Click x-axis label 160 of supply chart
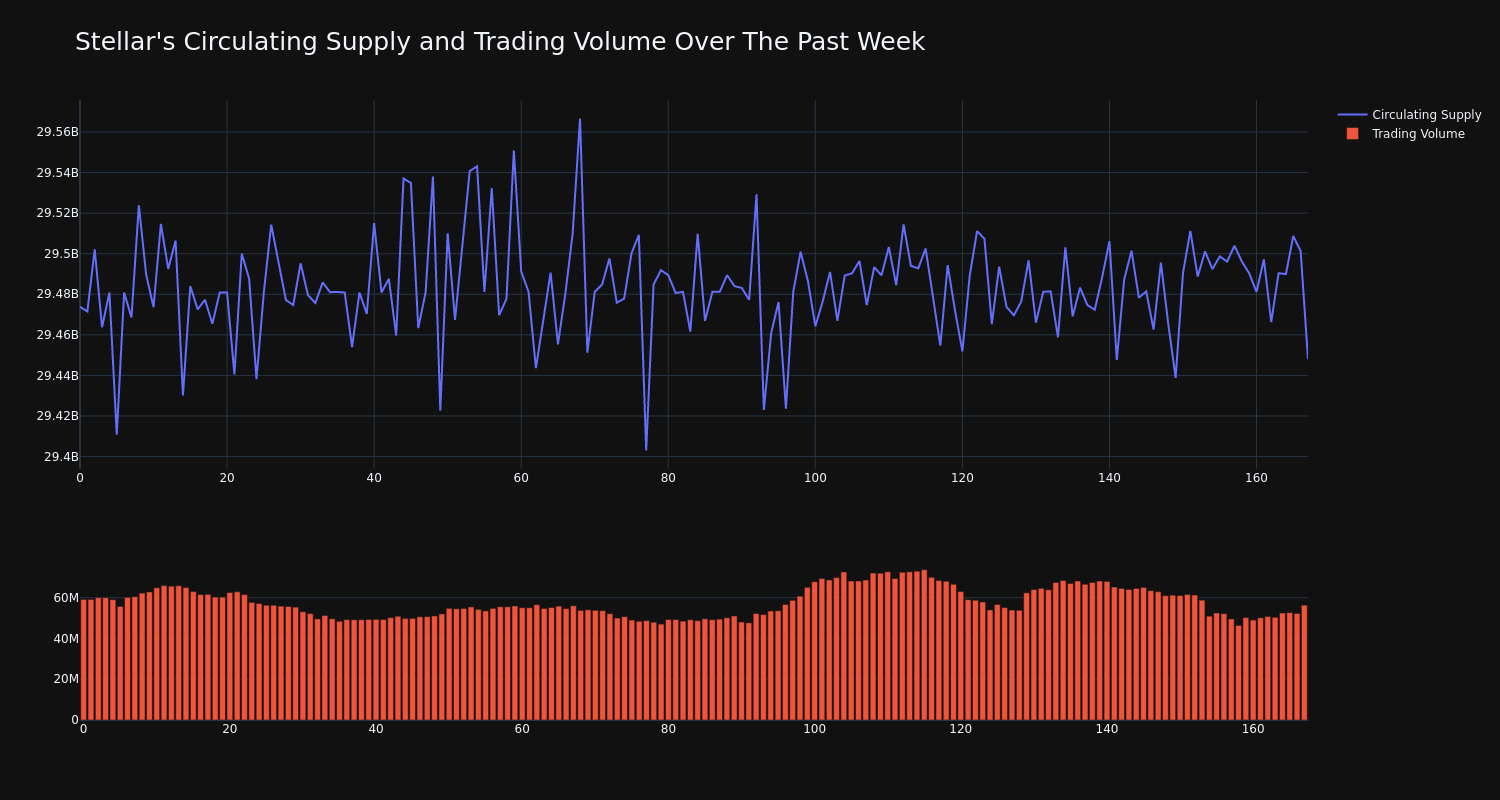The height and width of the screenshot is (800, 1500). (1256, 478)
